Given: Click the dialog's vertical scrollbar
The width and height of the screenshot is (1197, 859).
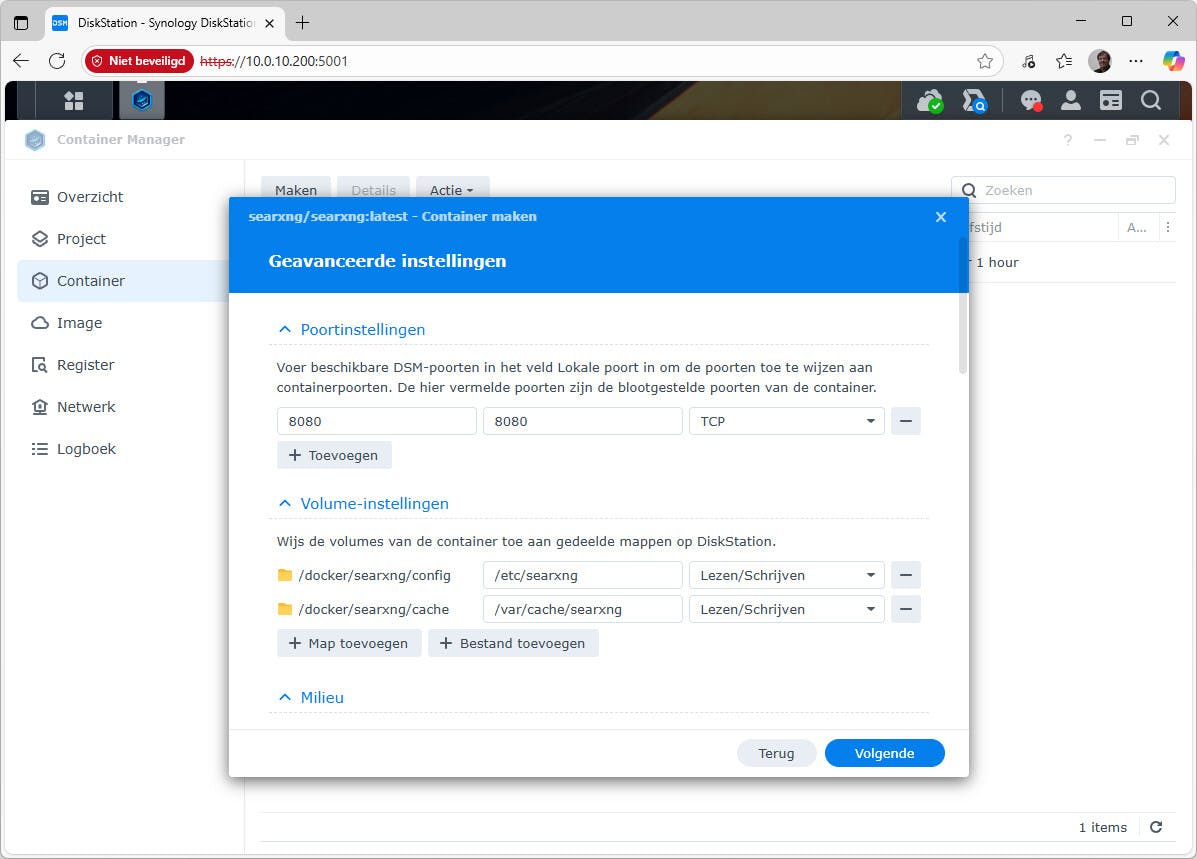Looking at the screenshot, I should click(x=963, y=305).
